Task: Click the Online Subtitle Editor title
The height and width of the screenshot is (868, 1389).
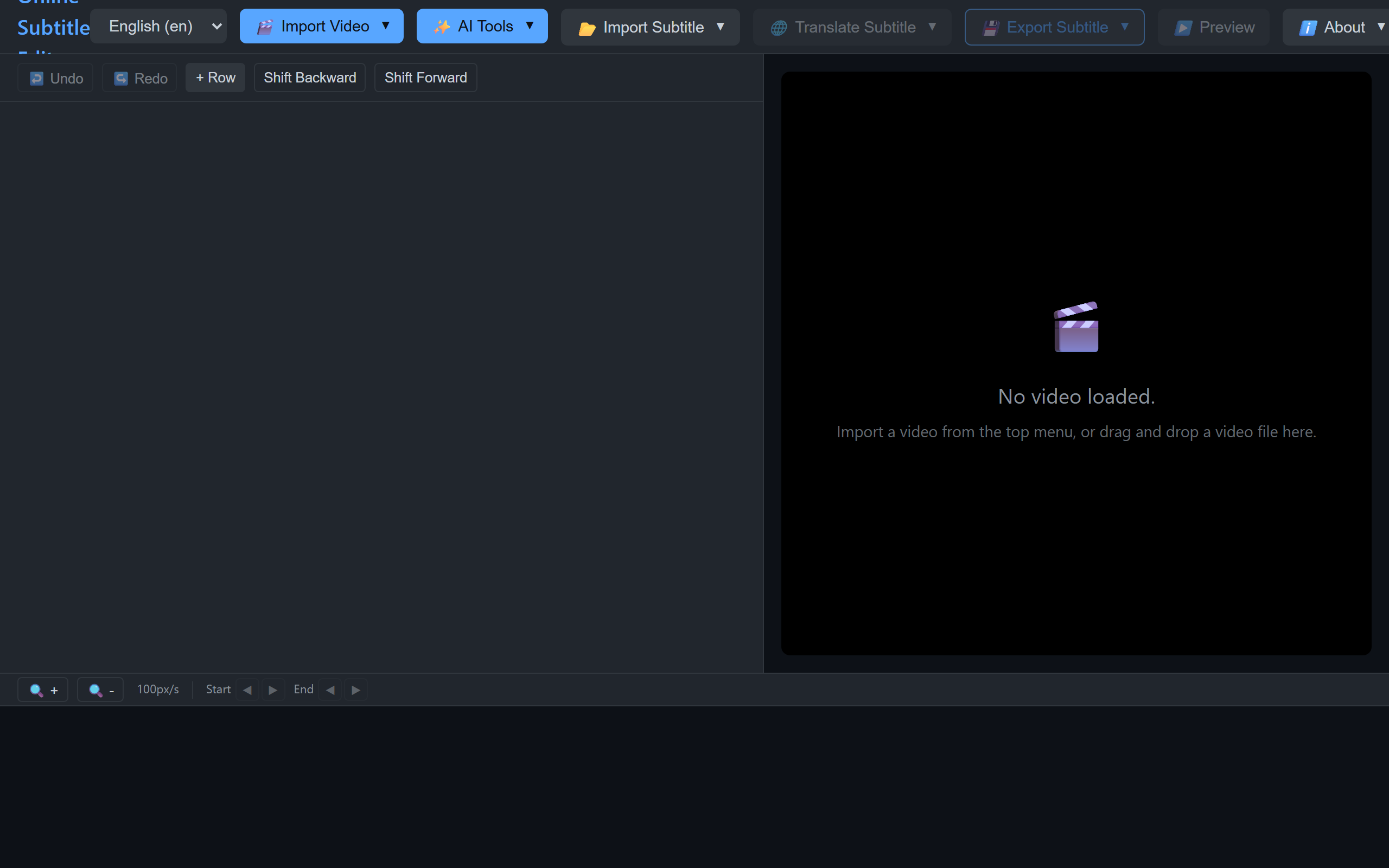Action: coord(53,27)
